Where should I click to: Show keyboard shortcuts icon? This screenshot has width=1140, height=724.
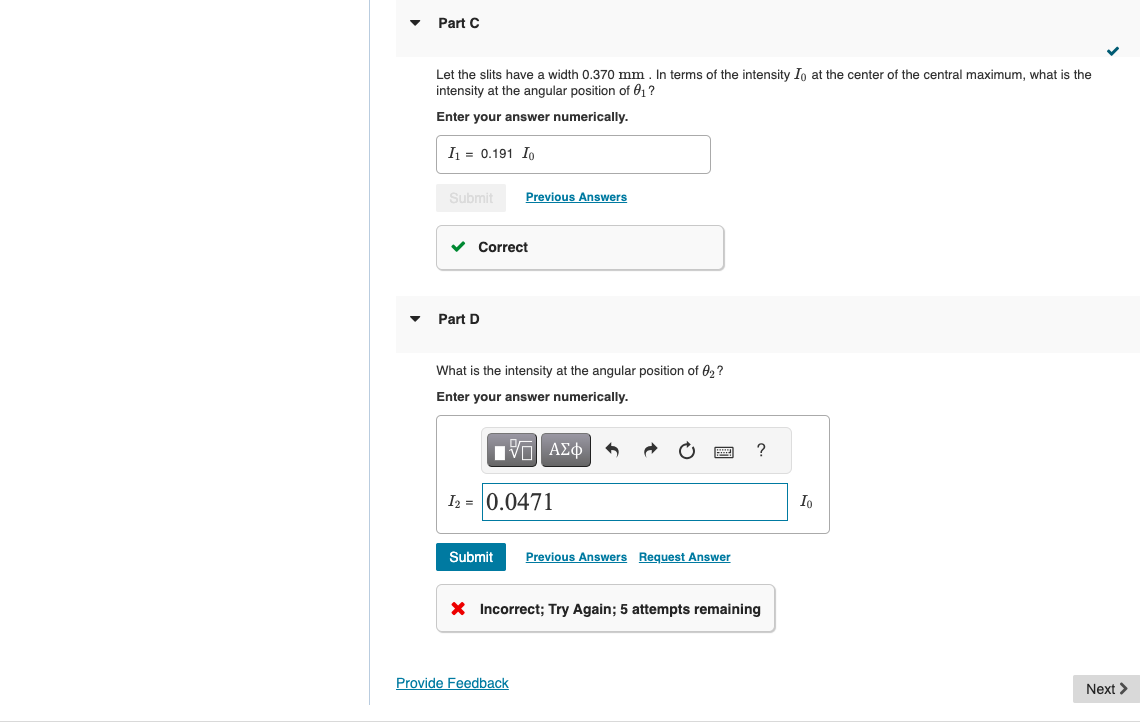(x=724, y=452)
